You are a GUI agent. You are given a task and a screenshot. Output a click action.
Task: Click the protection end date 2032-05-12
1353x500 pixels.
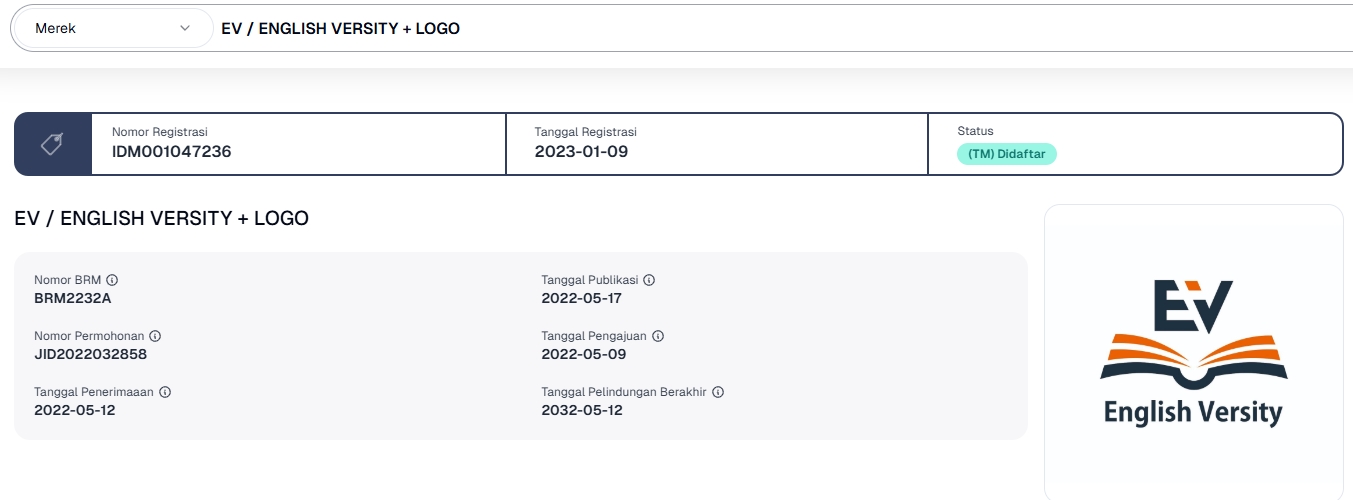pyautogui.click(x=582, y=410)
